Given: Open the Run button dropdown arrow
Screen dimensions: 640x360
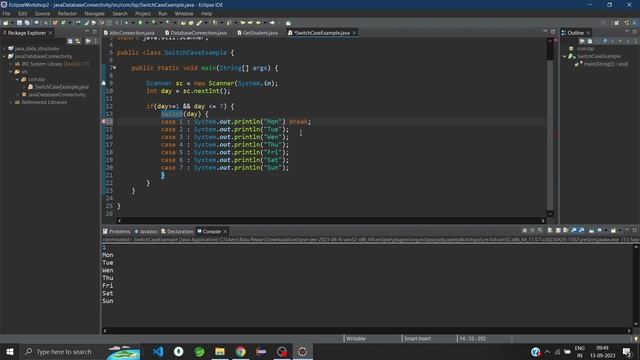Looking at the screenshot, I should (147, 22).
